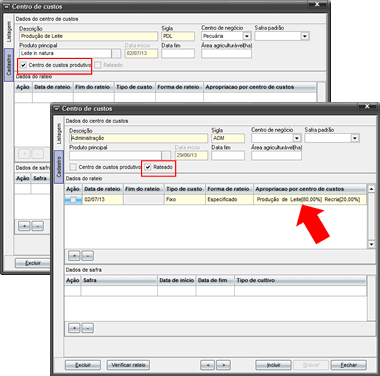380x376 pixels.
Task: Click Incluir button in front window
Action: pyautogui.click(x=273, y=365)
